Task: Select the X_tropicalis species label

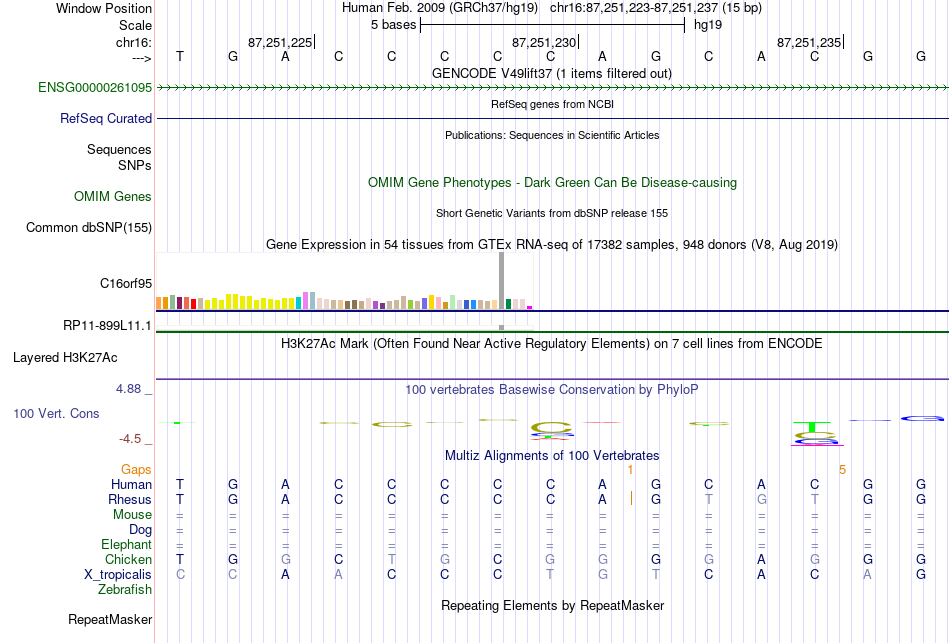Action: point(118,574)
